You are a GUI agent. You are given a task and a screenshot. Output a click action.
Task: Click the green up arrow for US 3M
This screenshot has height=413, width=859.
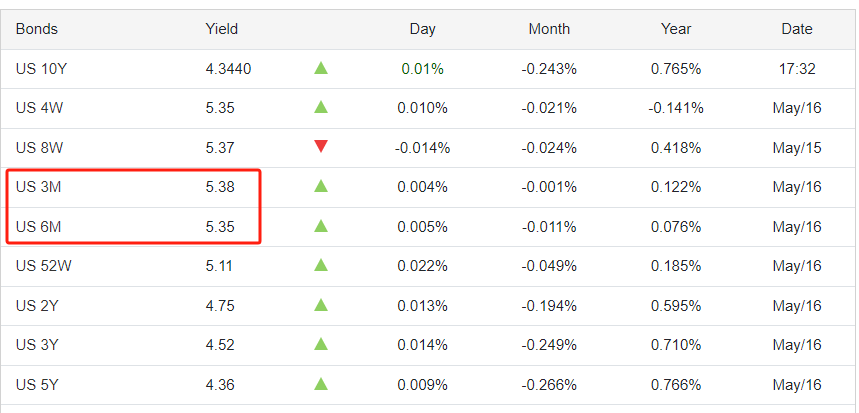click(321, 187)
